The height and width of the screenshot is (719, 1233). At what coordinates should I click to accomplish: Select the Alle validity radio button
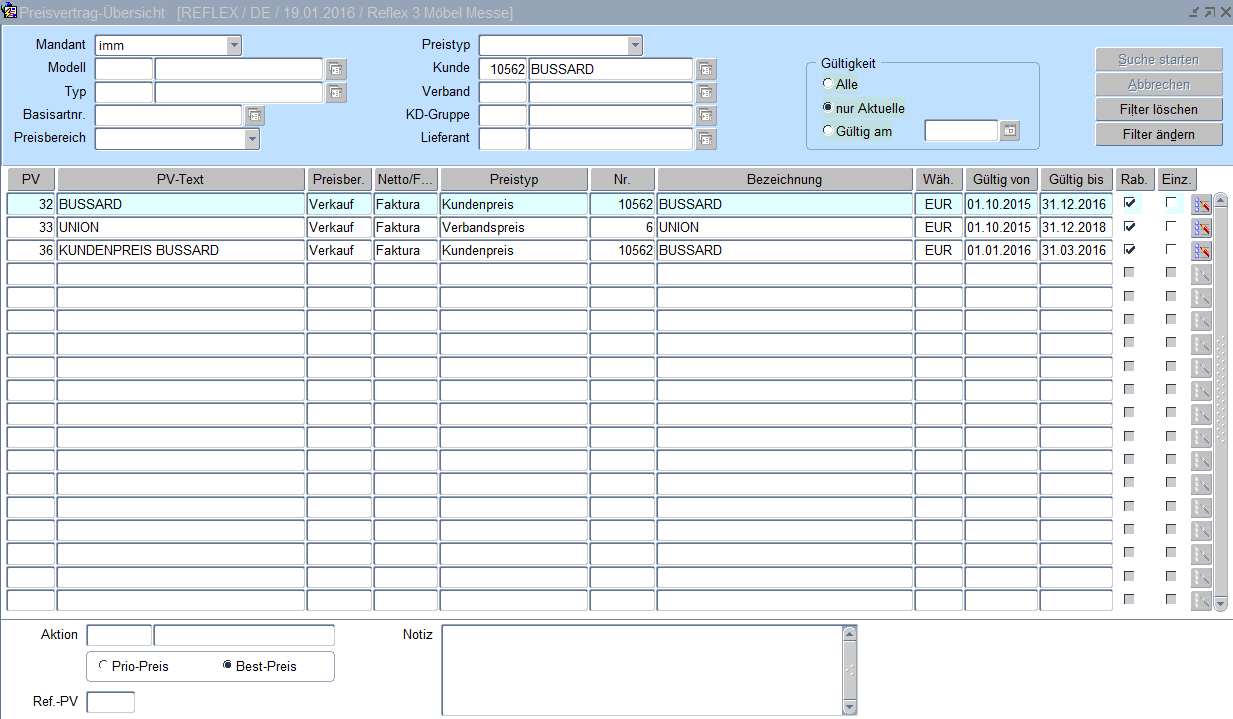point(827,84)
